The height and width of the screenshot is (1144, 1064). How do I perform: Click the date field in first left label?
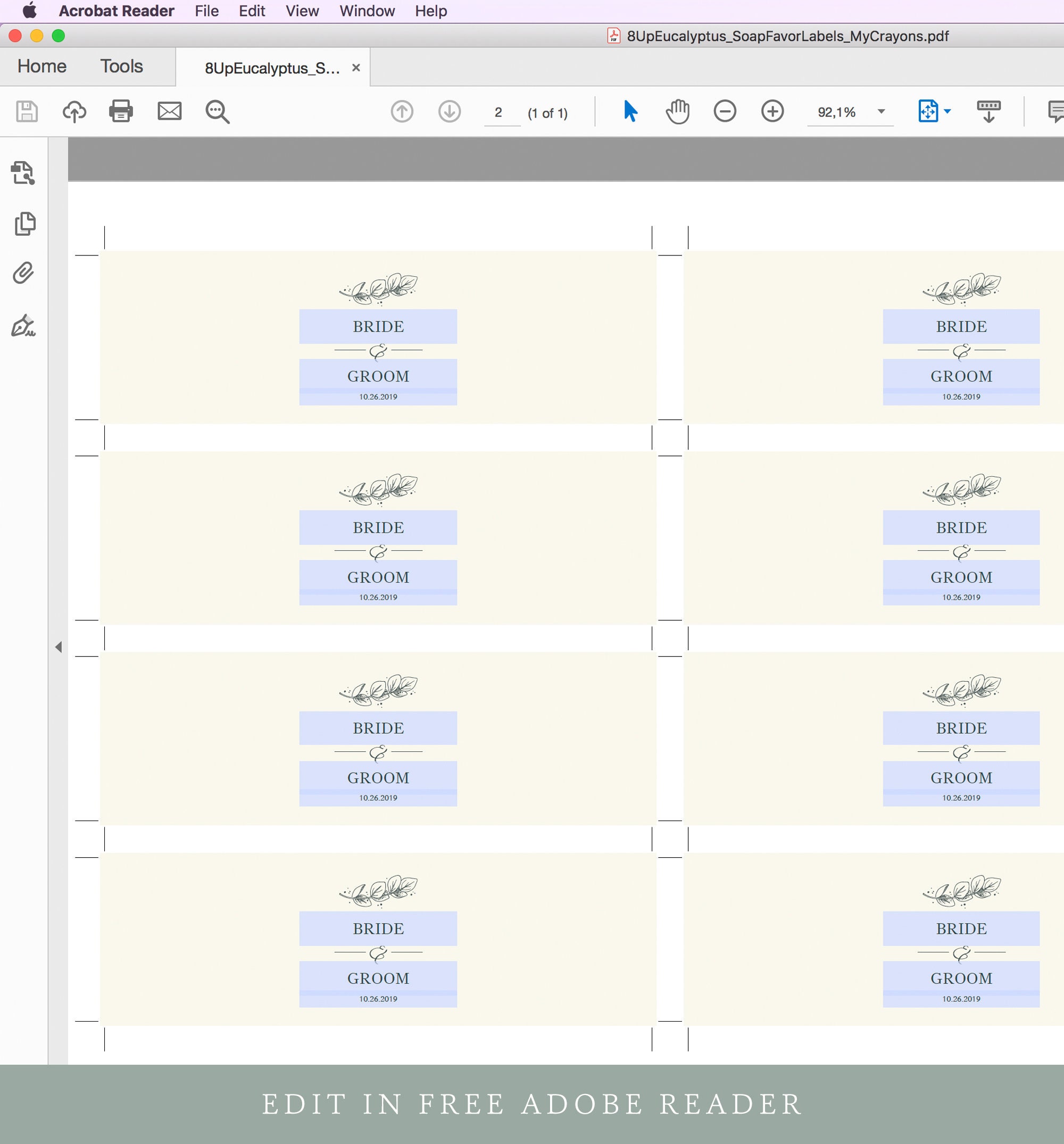click(378, 397)
